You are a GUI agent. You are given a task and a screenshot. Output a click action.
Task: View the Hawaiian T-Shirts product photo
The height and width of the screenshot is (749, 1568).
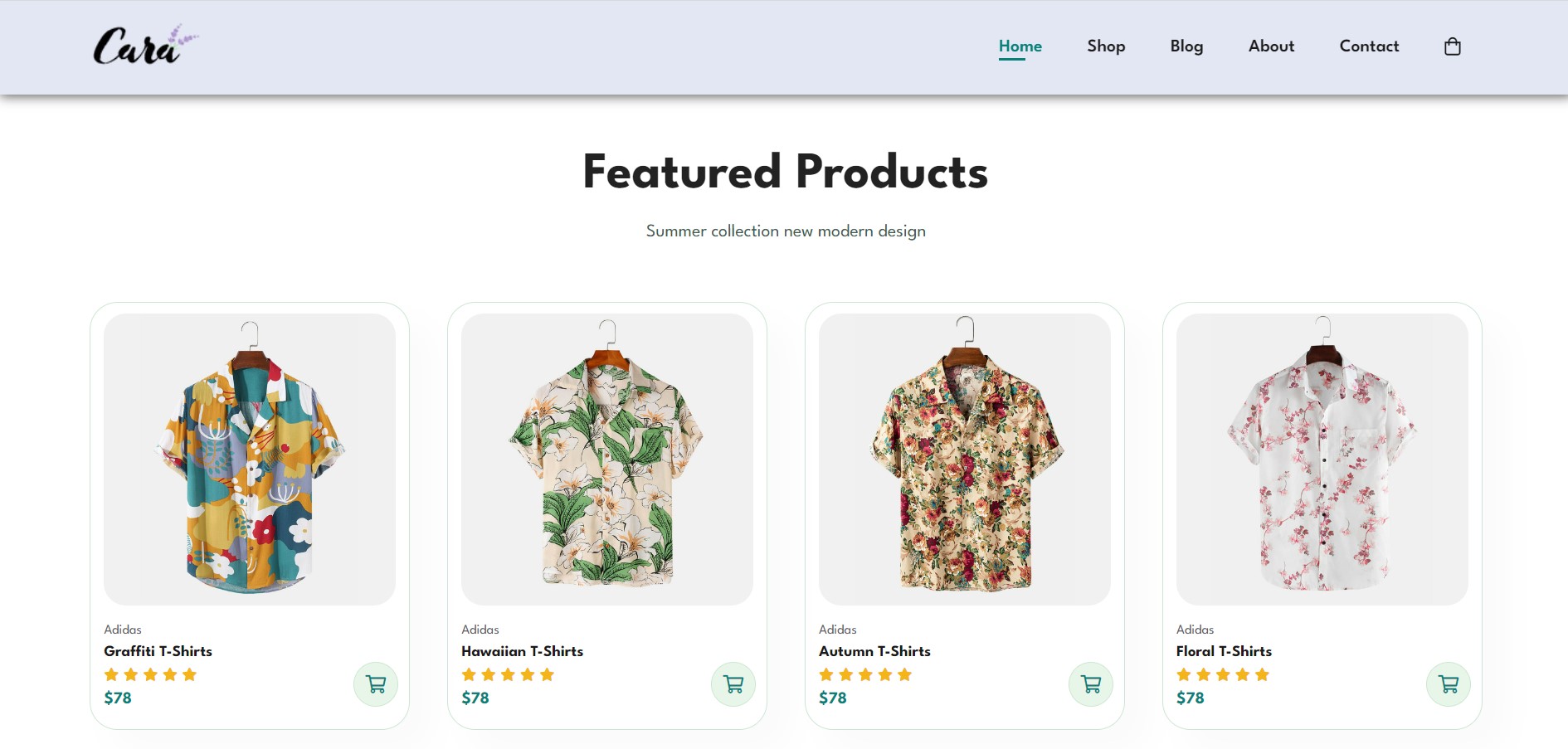606,456
